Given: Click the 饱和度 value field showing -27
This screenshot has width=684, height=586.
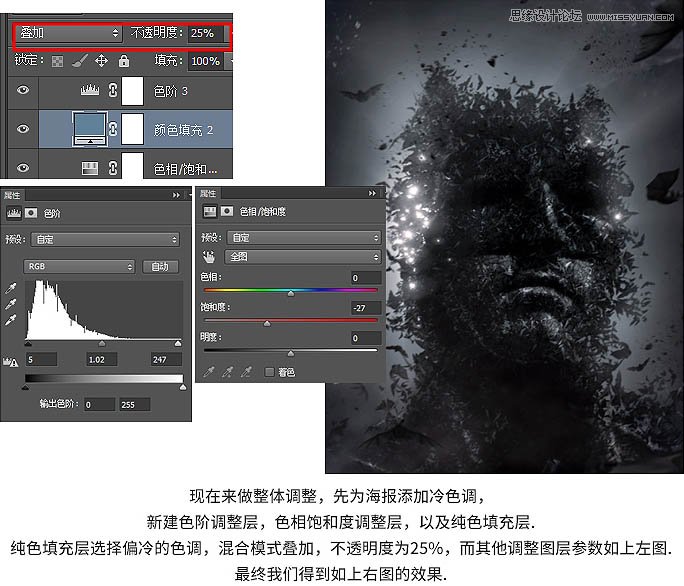Looking at the screenshot, I should pos(366,308).
